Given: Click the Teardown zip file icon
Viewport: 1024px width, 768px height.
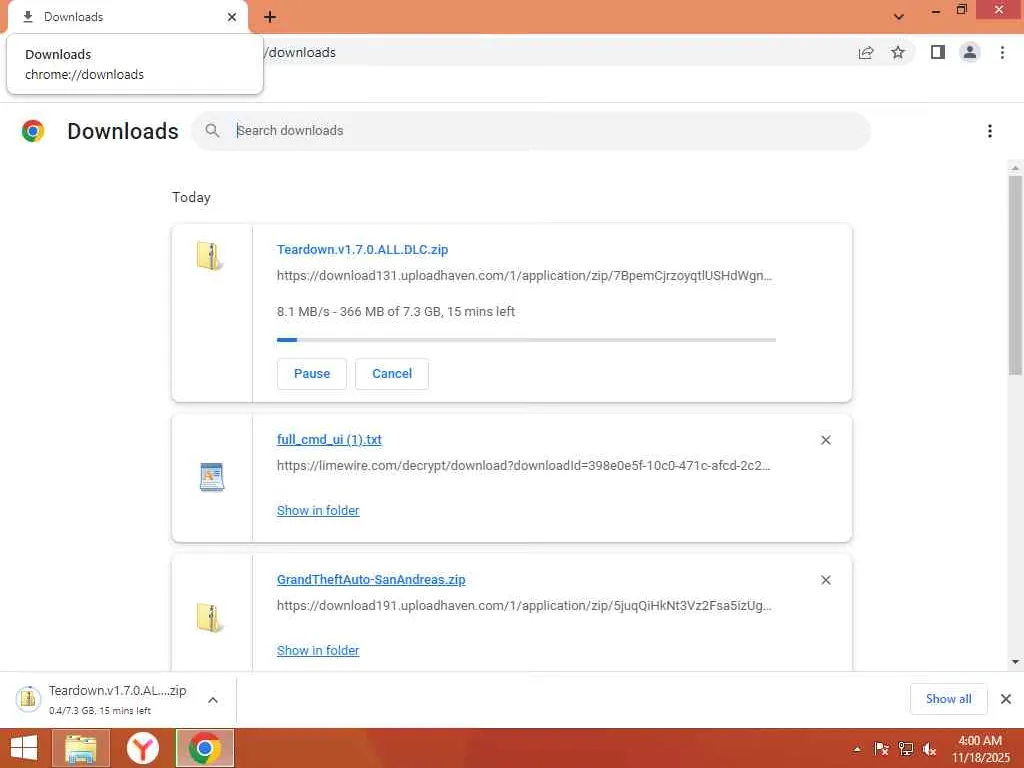Looking at the screenshot, I should [x=210, y=255].
